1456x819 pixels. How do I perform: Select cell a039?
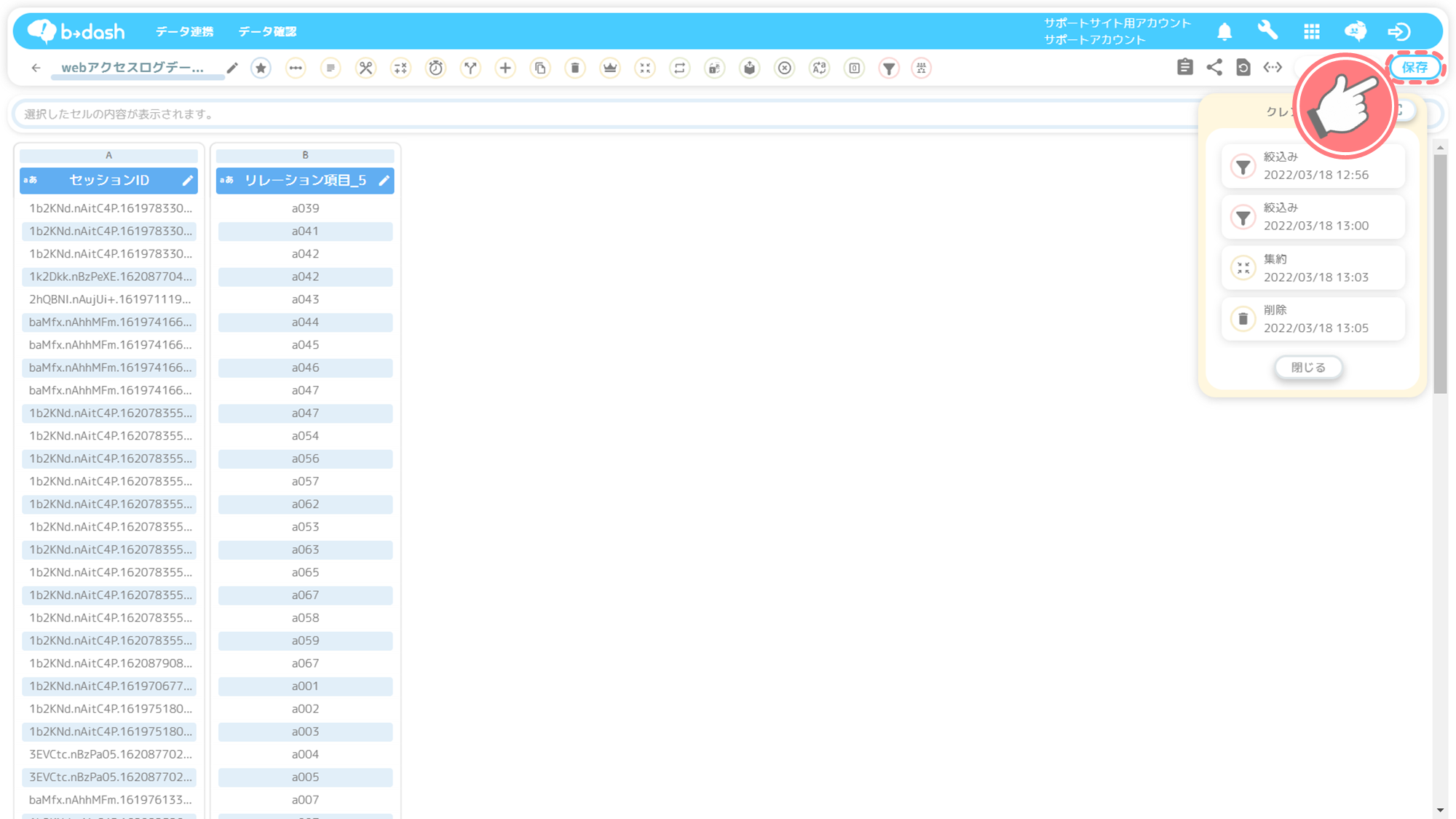[305, 208]
